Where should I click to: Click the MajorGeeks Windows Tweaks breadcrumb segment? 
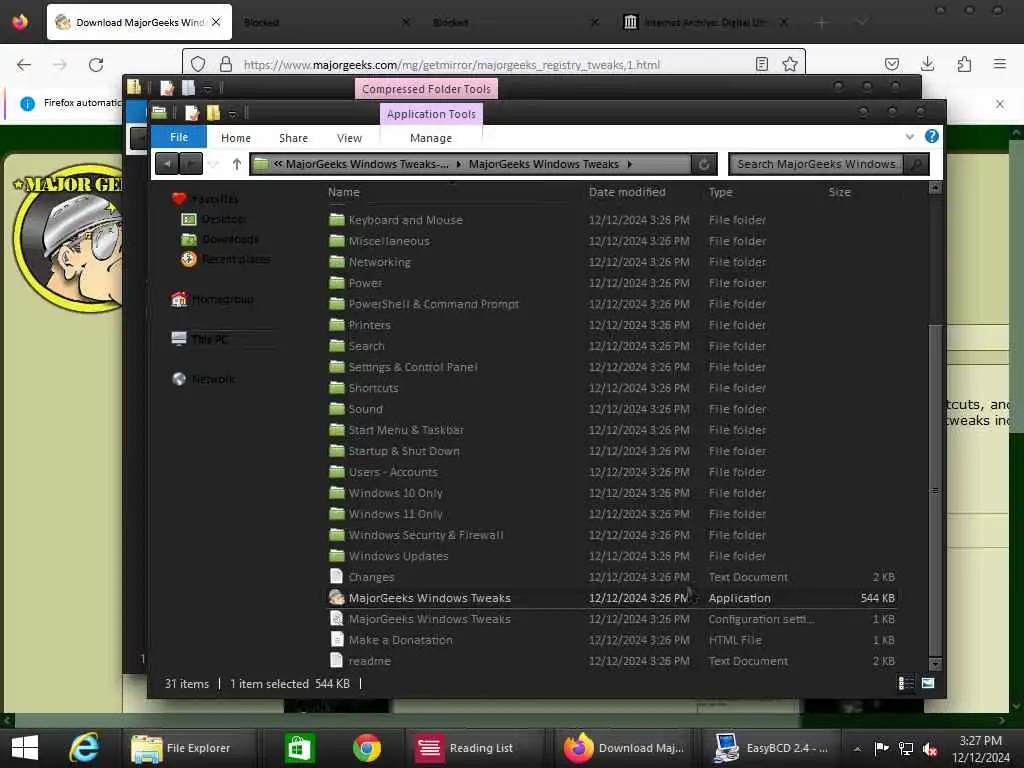click(543, 164)
